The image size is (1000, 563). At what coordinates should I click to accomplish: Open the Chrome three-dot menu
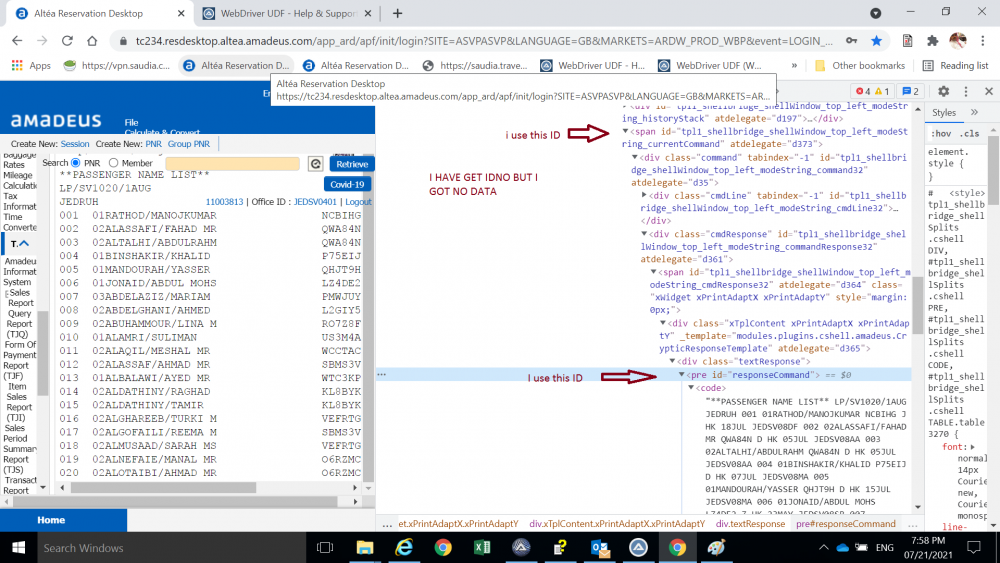click(x=983, y=41)
